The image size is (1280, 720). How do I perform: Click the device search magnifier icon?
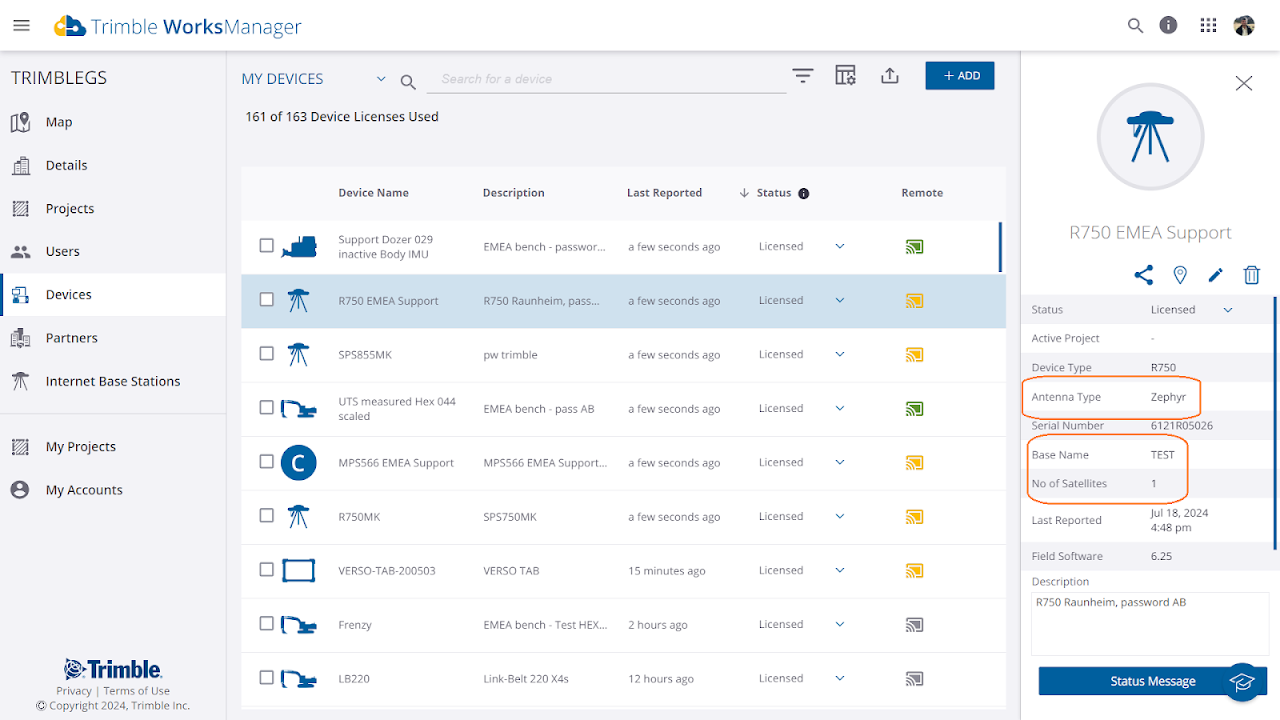[408, 82]
